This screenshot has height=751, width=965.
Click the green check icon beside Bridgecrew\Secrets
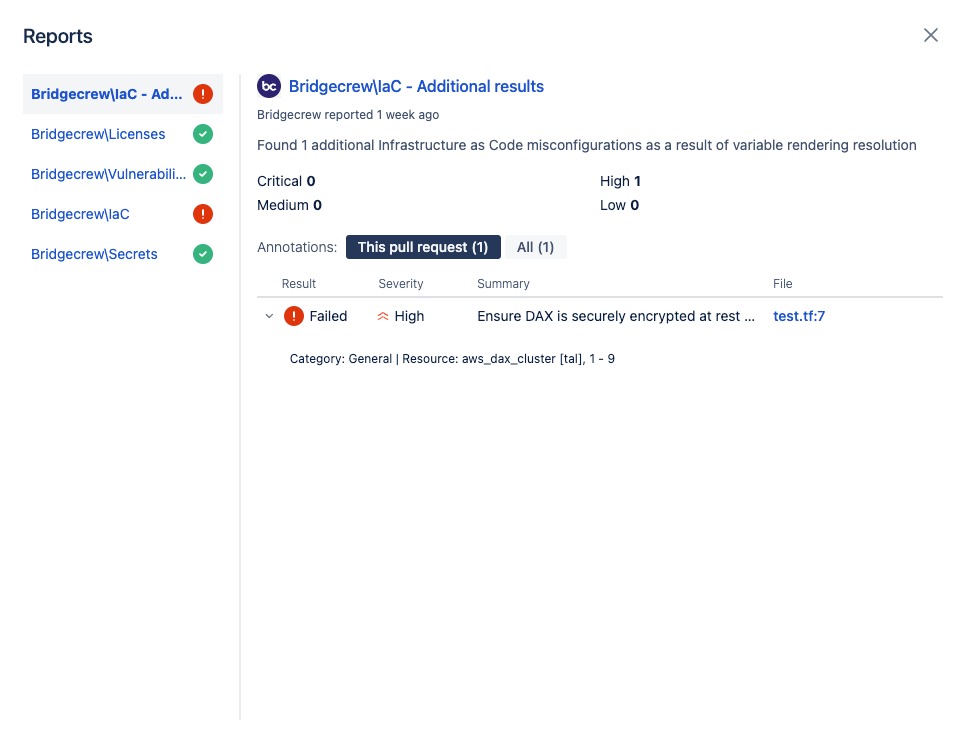pos(203,254)
